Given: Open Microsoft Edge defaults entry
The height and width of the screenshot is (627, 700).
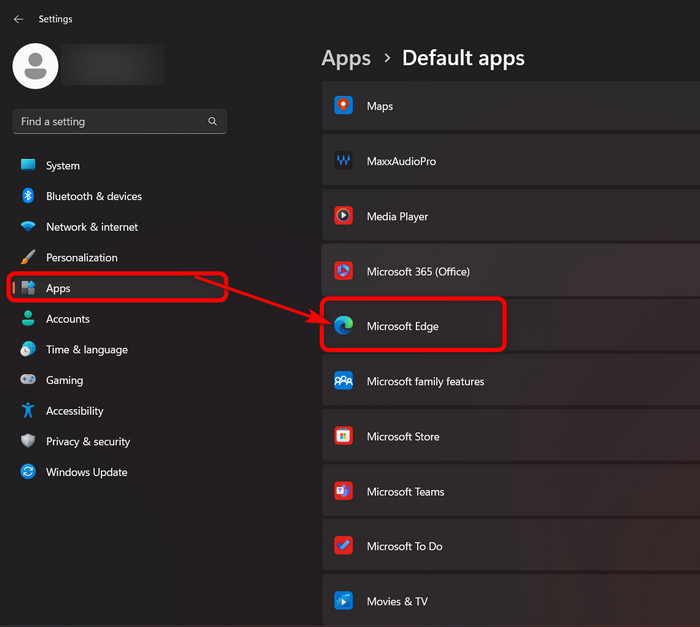Looking at the screenshot, I should (511, 326).
